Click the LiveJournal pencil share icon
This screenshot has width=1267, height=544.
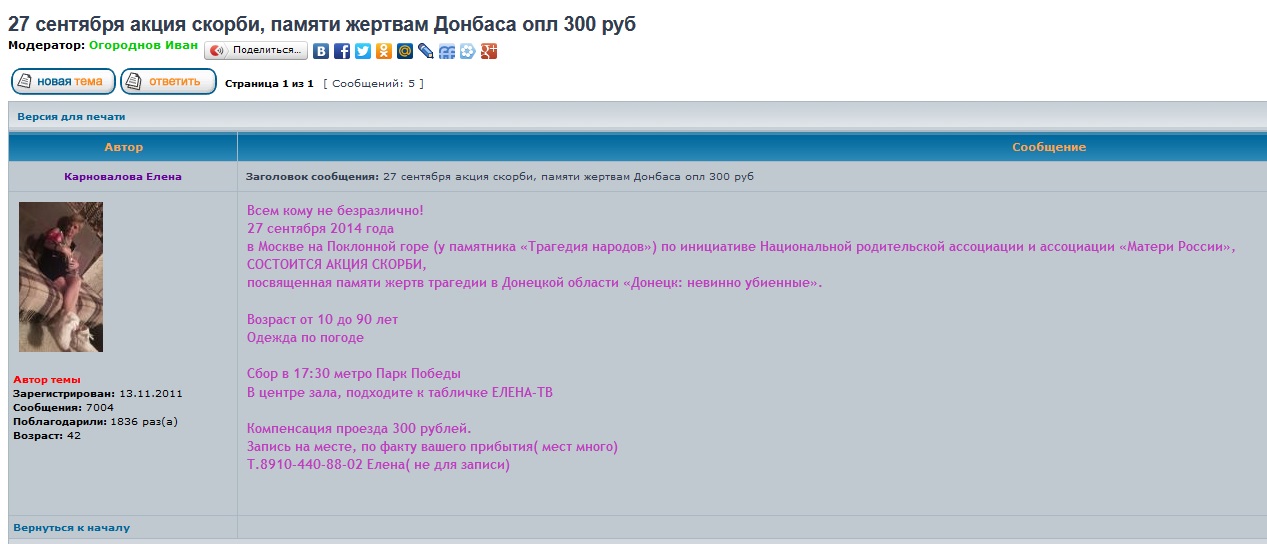426,51
